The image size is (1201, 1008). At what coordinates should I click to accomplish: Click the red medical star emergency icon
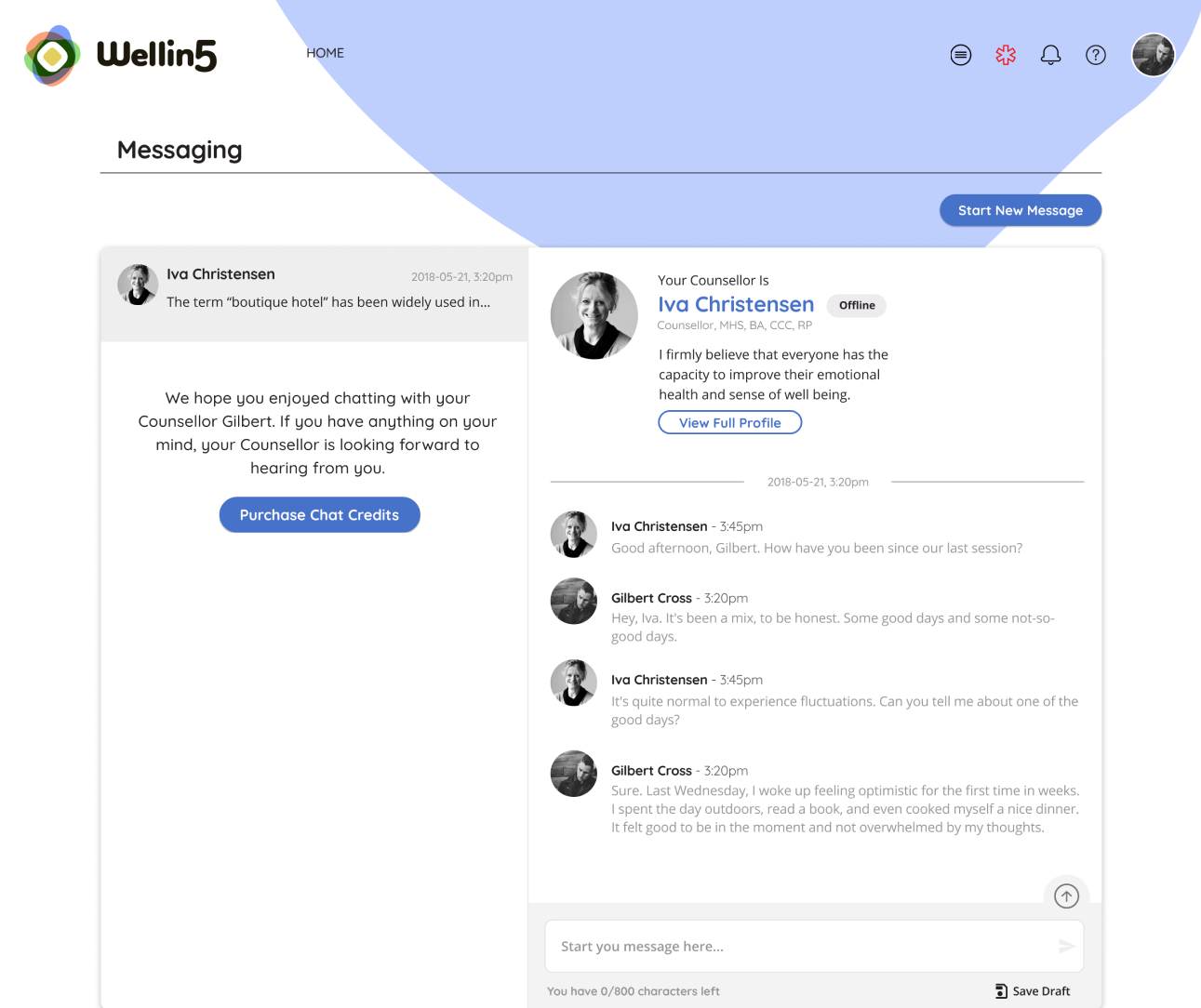pos(1006,55)
